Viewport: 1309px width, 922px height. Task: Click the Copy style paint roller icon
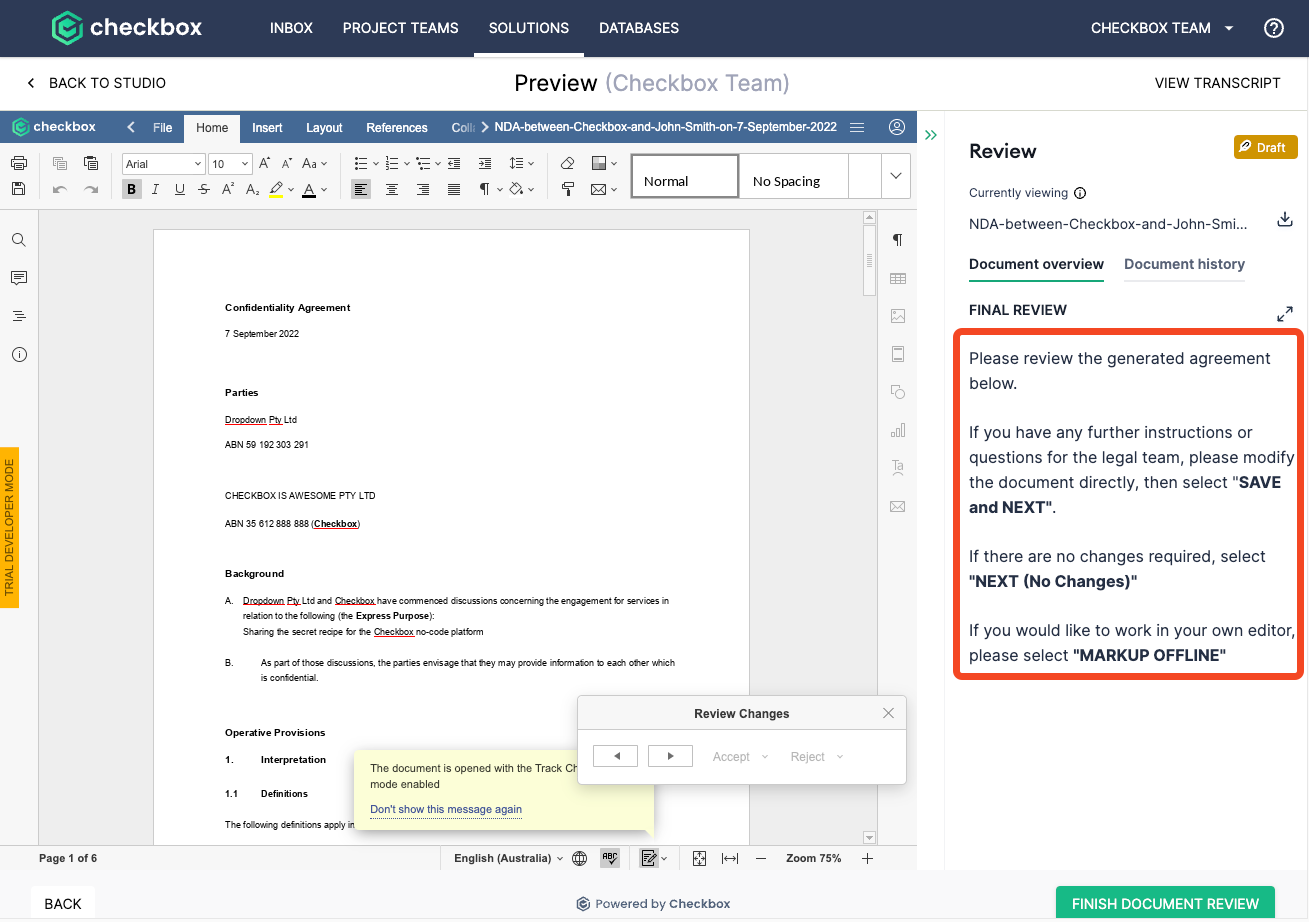coord(567,189)
